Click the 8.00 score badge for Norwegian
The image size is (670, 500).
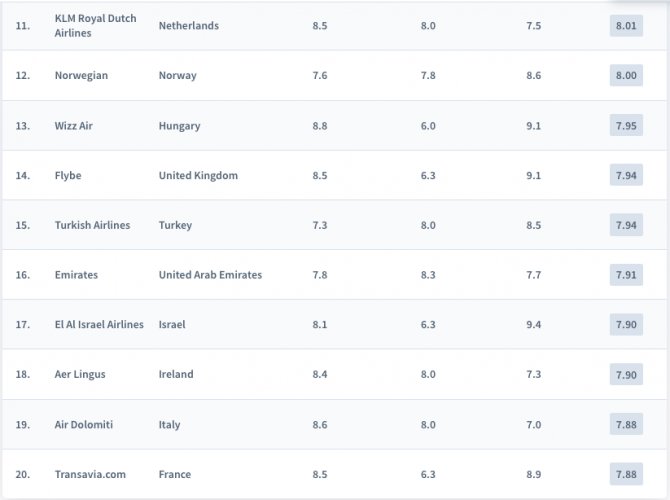tap(626, 76)
